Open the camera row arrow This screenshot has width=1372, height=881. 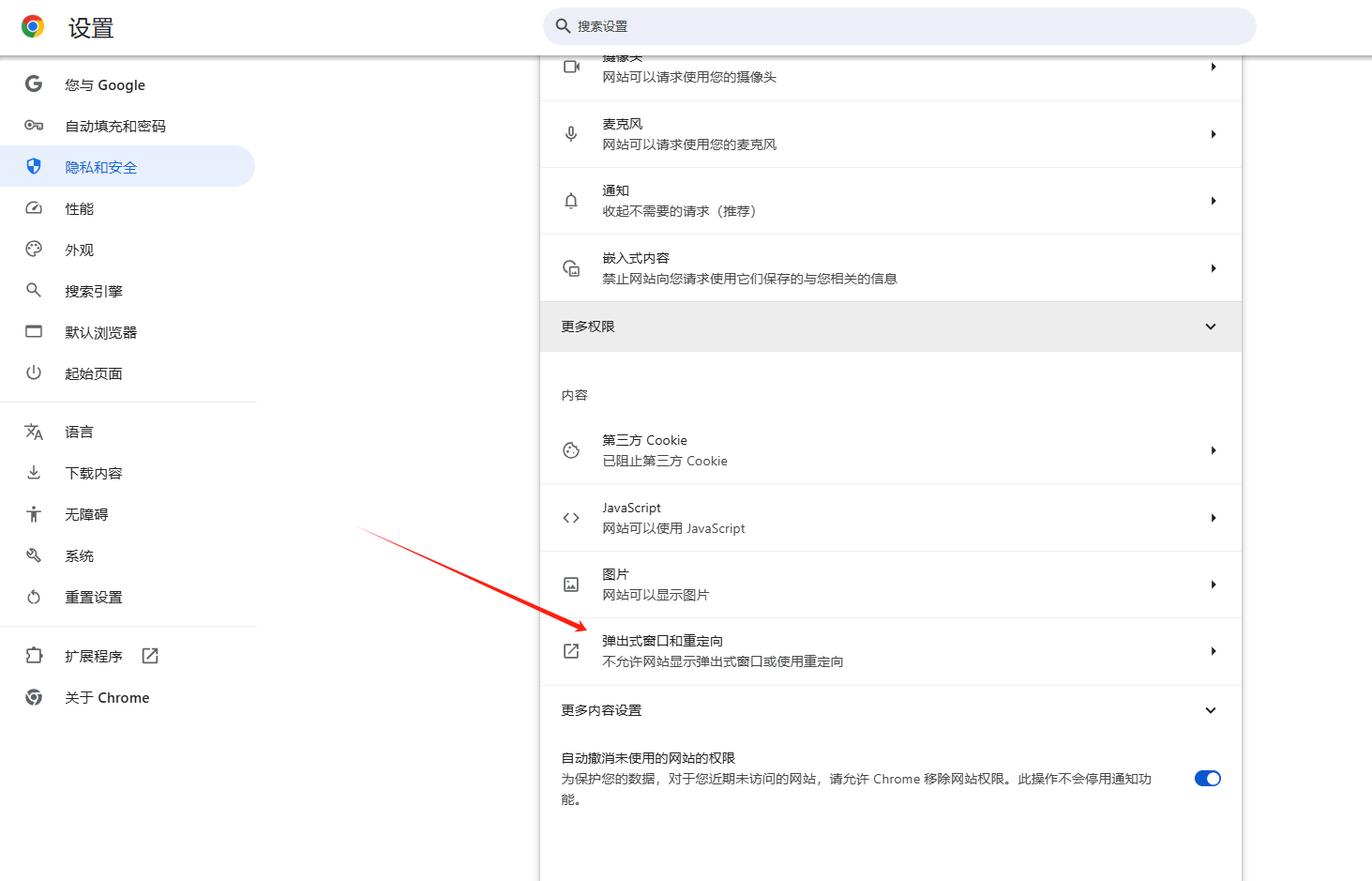click(1214, 67)
